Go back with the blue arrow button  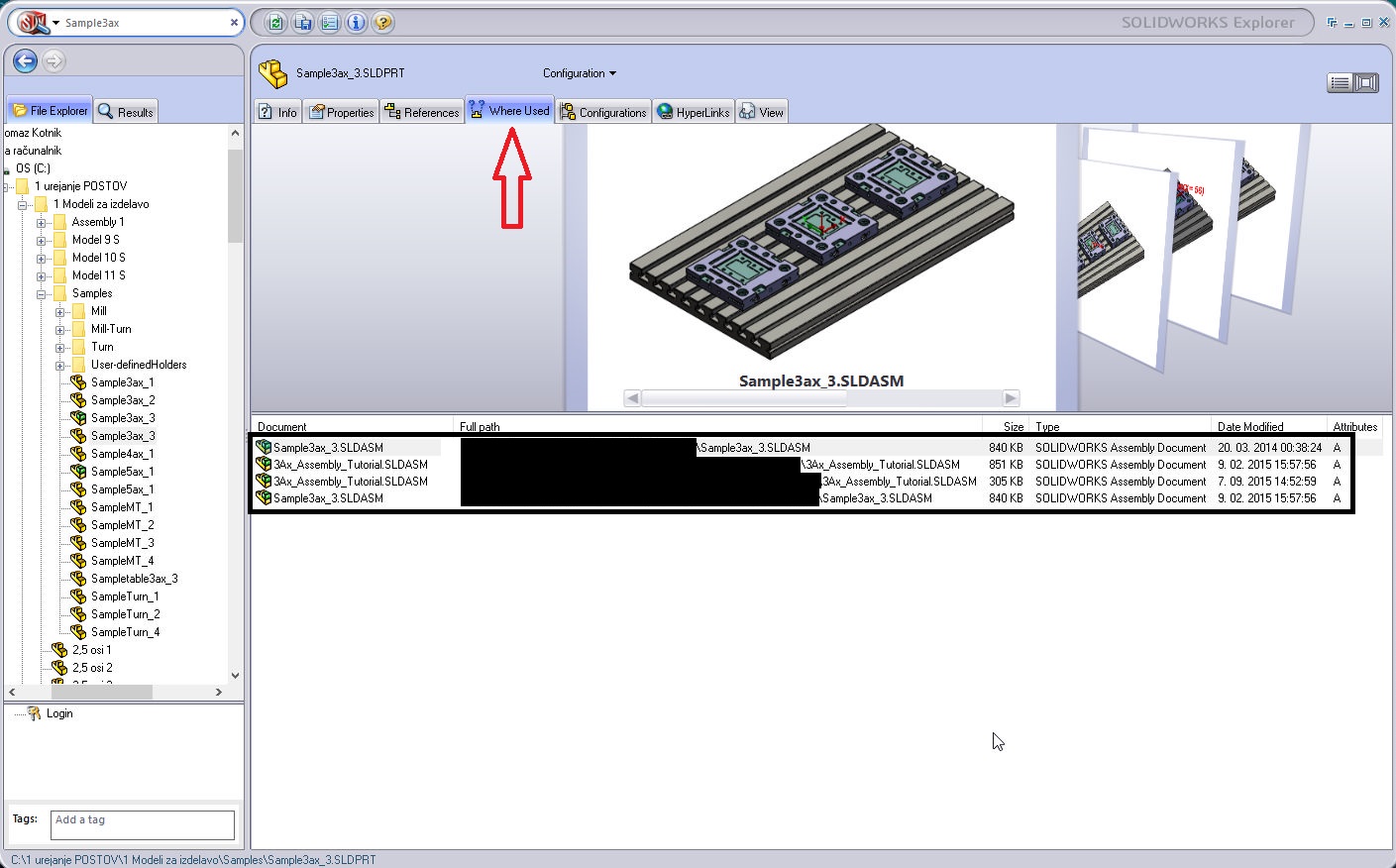click(26, 61)
